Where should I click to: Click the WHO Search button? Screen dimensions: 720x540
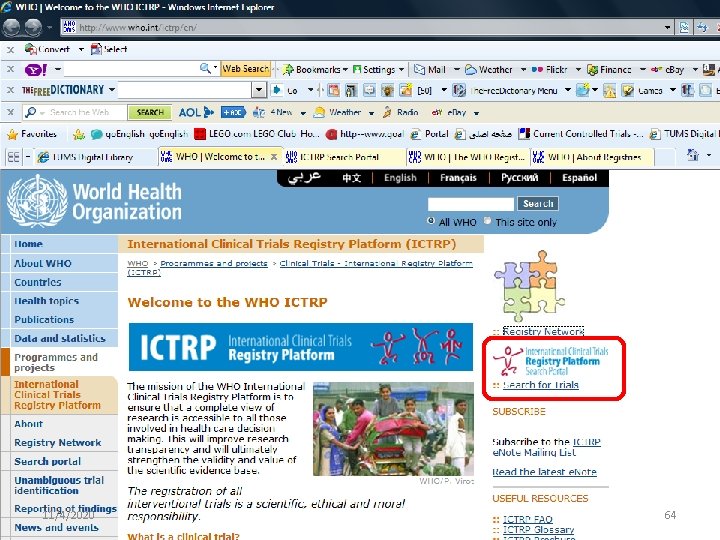click(538, 203)
